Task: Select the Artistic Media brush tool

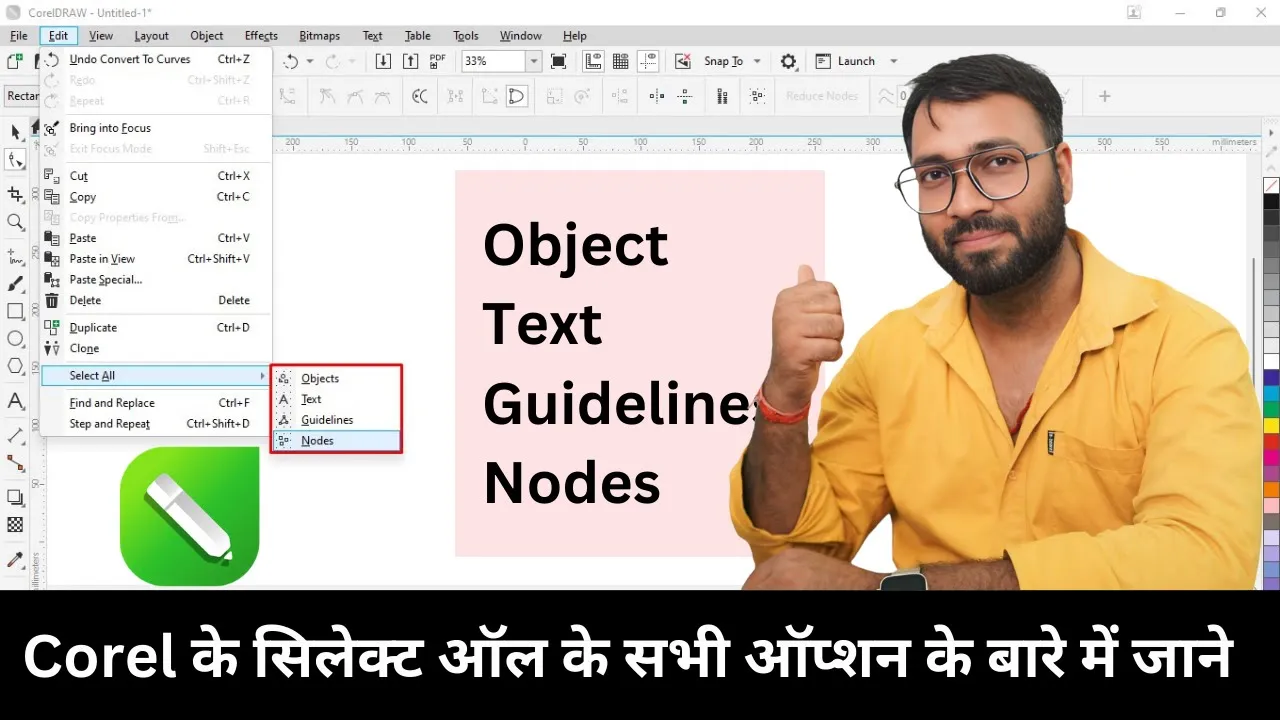Action: click(x=15, y=284)
